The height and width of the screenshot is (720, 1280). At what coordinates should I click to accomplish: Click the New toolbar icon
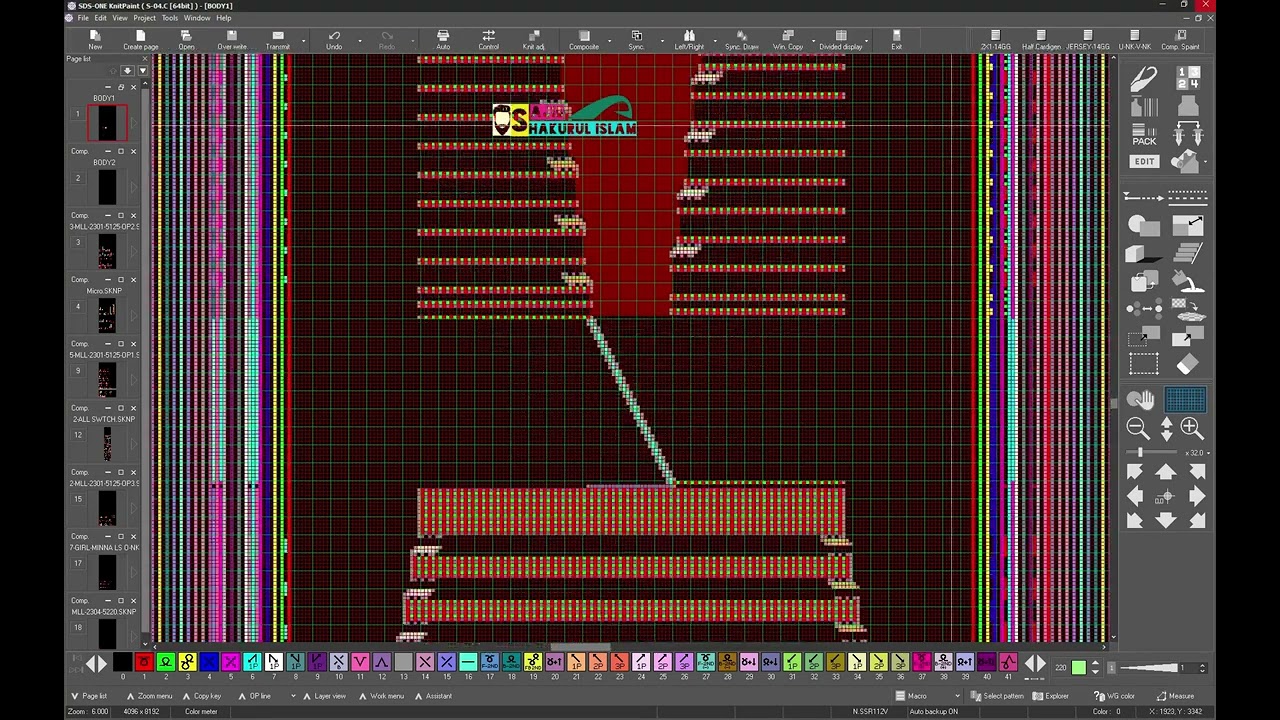[95, 40]
